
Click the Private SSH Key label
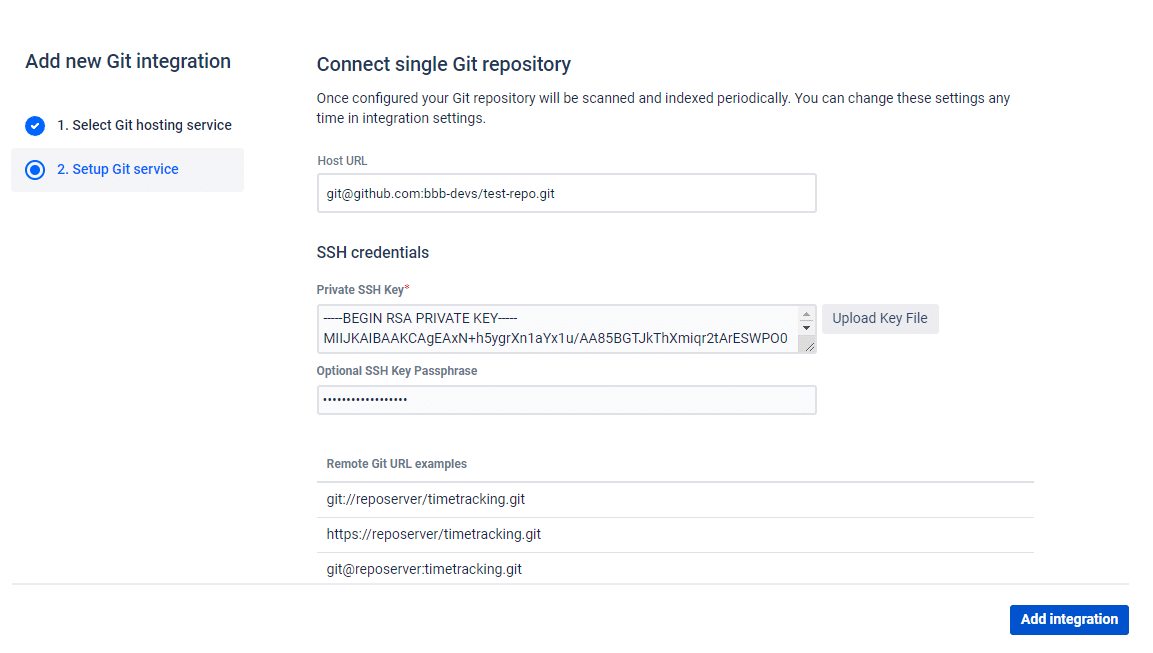[360, 290]
